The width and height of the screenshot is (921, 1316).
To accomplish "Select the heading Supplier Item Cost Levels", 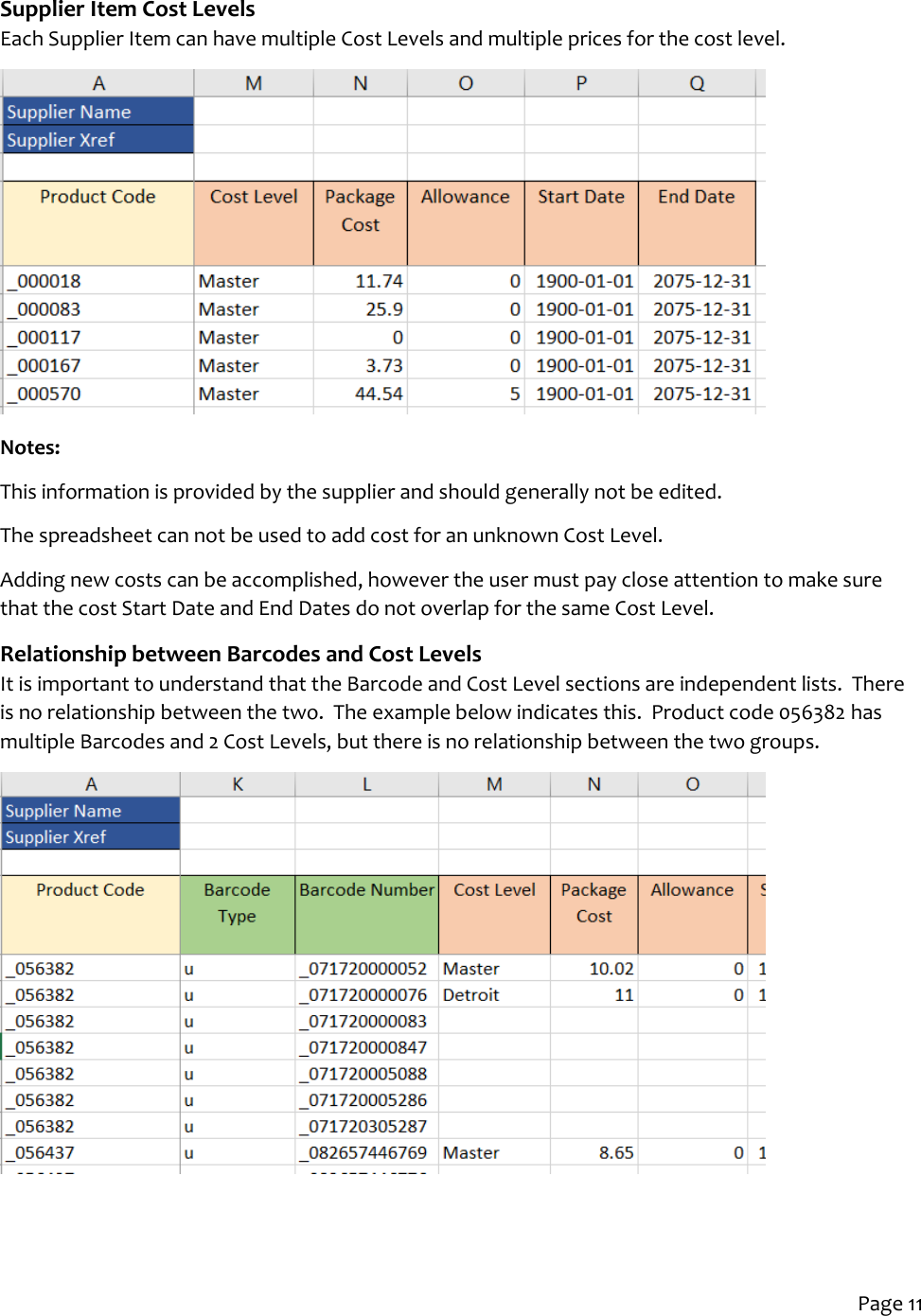I will click(x=127, y=10).
